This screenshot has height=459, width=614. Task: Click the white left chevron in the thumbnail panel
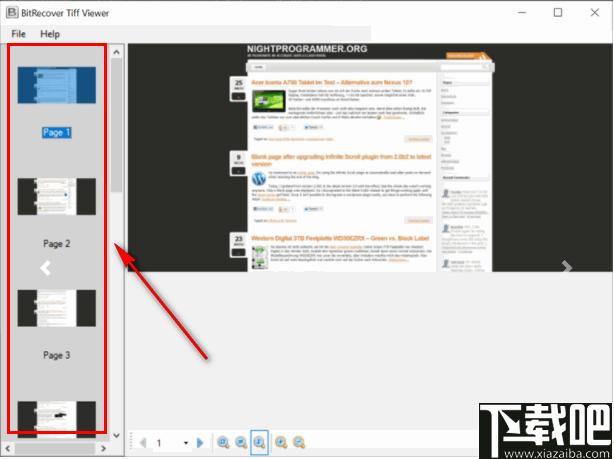tap(45, 268)
